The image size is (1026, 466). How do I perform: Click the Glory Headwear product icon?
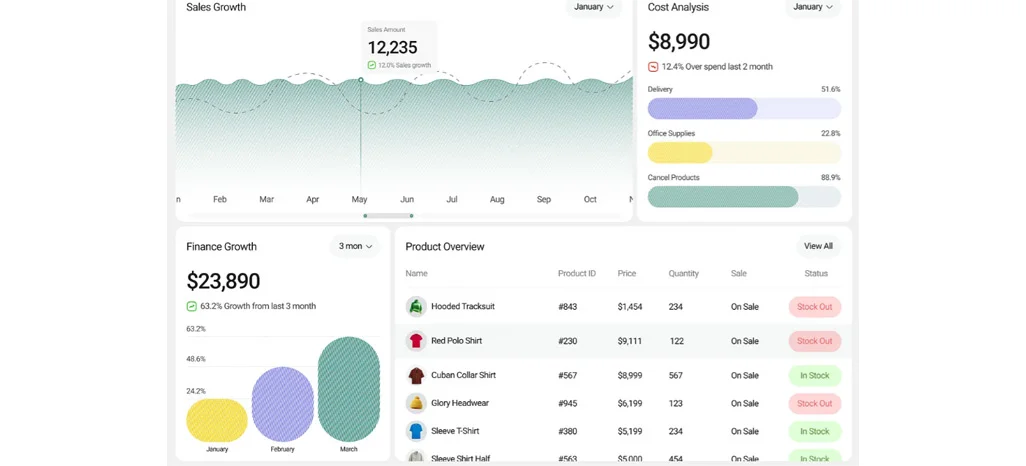416,403
